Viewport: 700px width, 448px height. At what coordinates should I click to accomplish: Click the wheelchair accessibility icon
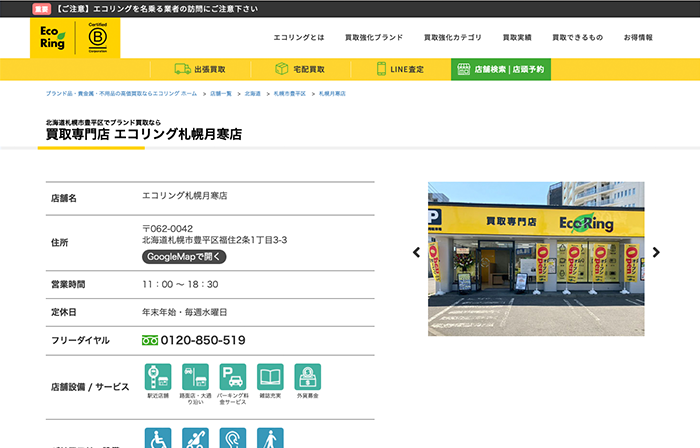[158, 438]
